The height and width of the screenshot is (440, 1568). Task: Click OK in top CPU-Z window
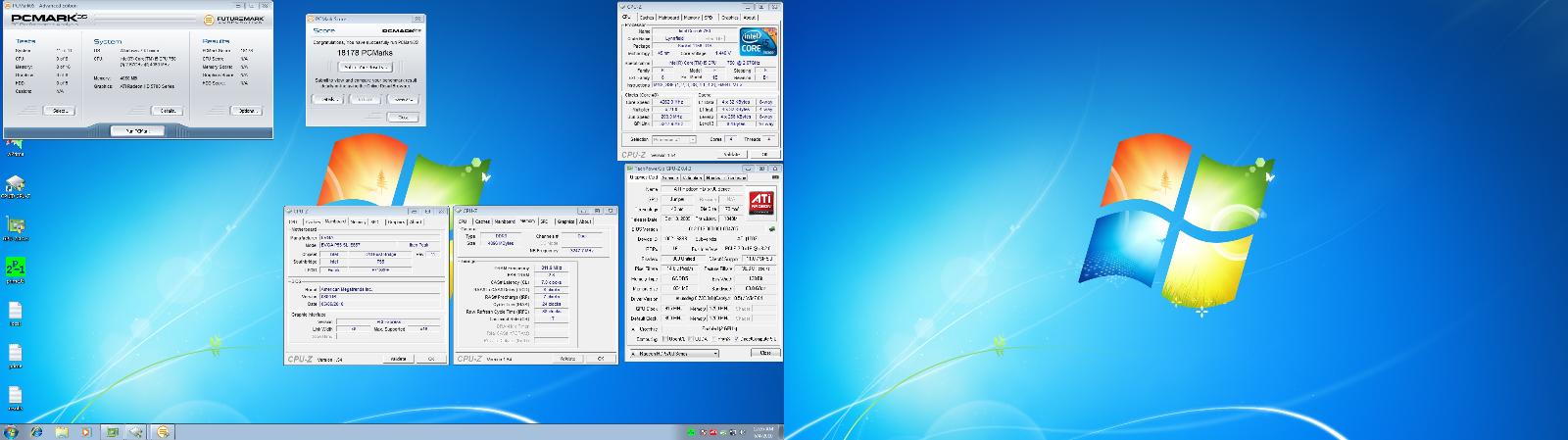pos(764,154)
